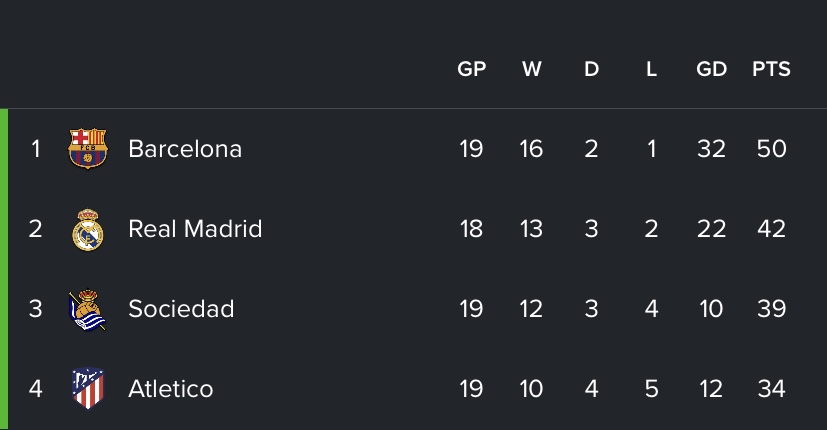Click Atletico's 34 points value

(771, 388)
